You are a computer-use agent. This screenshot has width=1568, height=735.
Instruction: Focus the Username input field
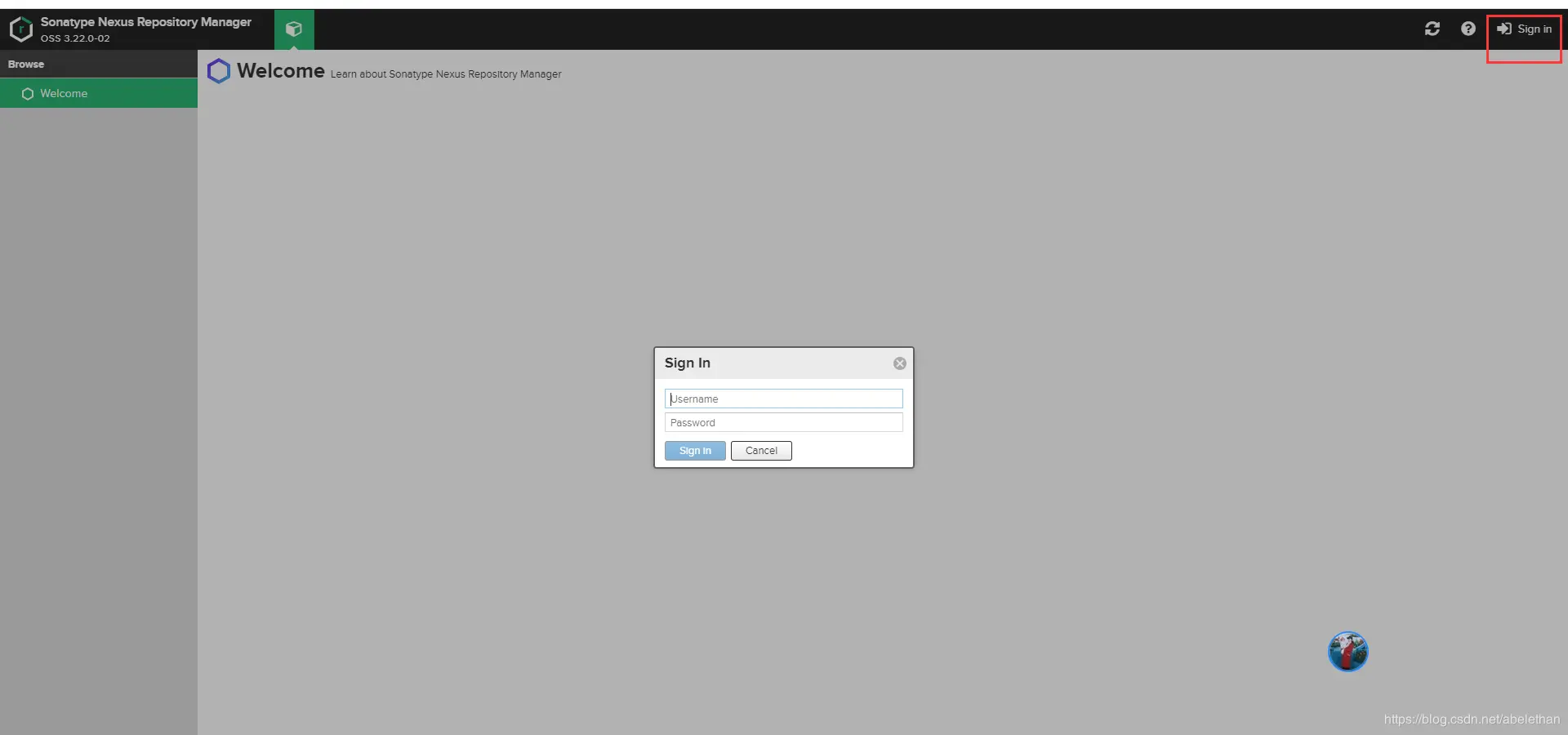point(783,399)
